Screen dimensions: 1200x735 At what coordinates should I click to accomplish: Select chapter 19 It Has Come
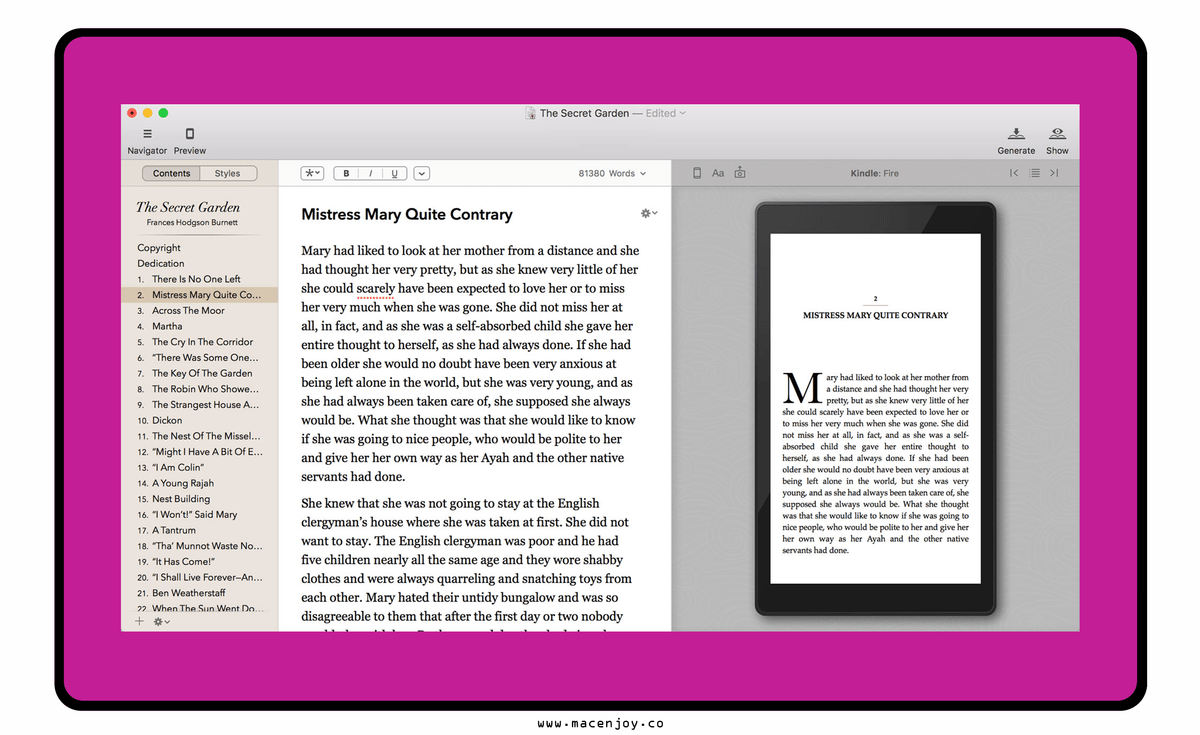(200, 562)
